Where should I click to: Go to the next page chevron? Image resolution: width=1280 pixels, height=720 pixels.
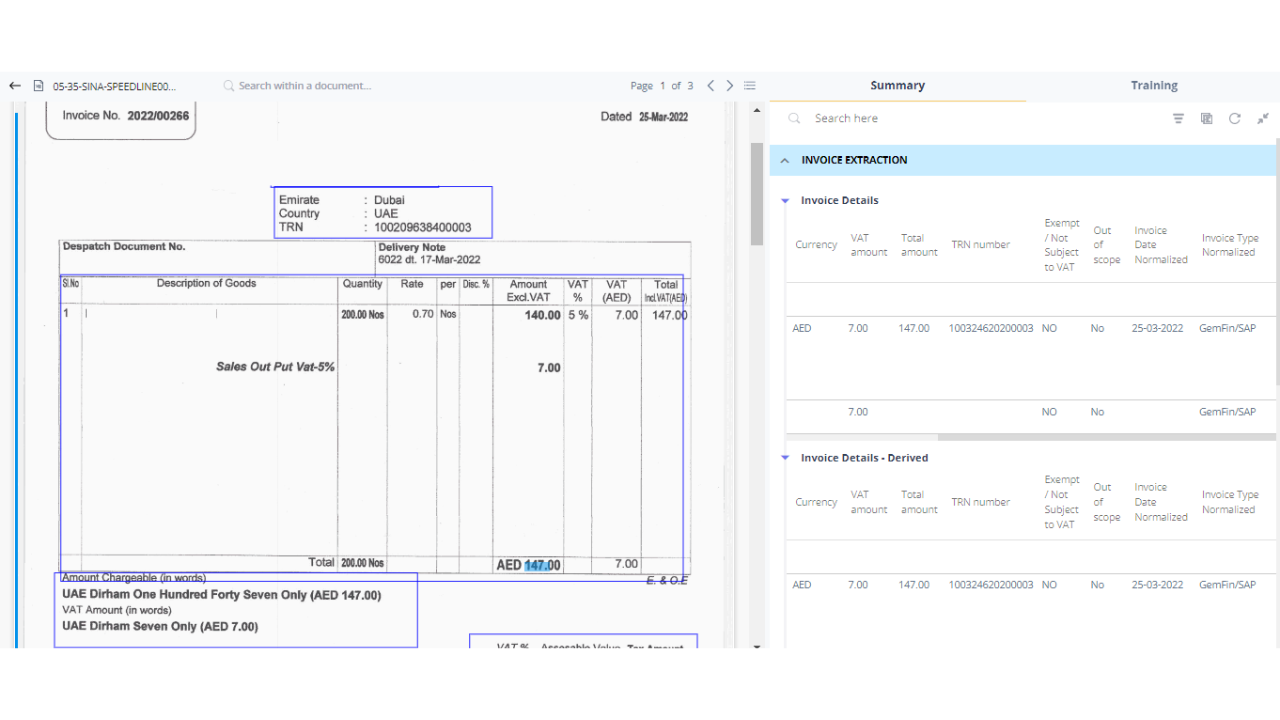point(730,86)
